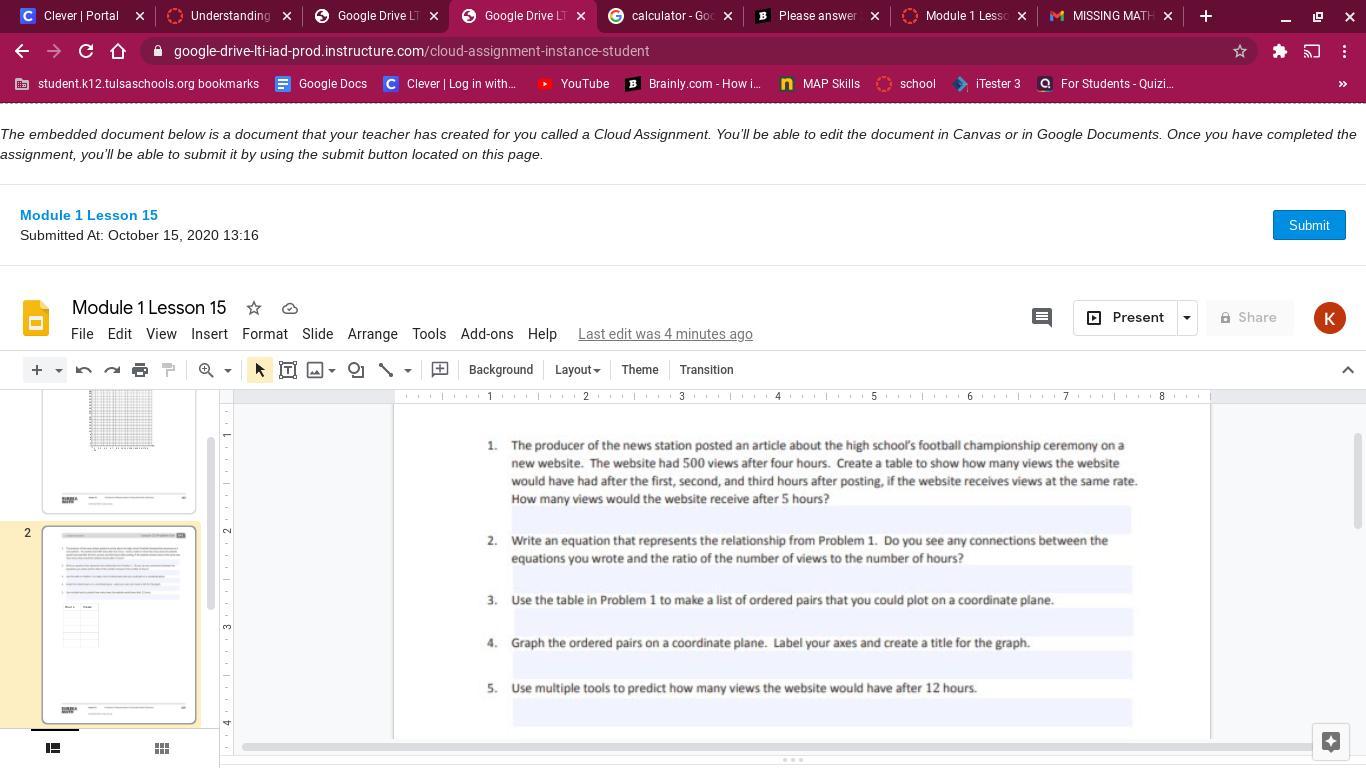The height and width of the screenshot is (768, 1366).
Task: Open the Theme panel
Action: point(640,370)
